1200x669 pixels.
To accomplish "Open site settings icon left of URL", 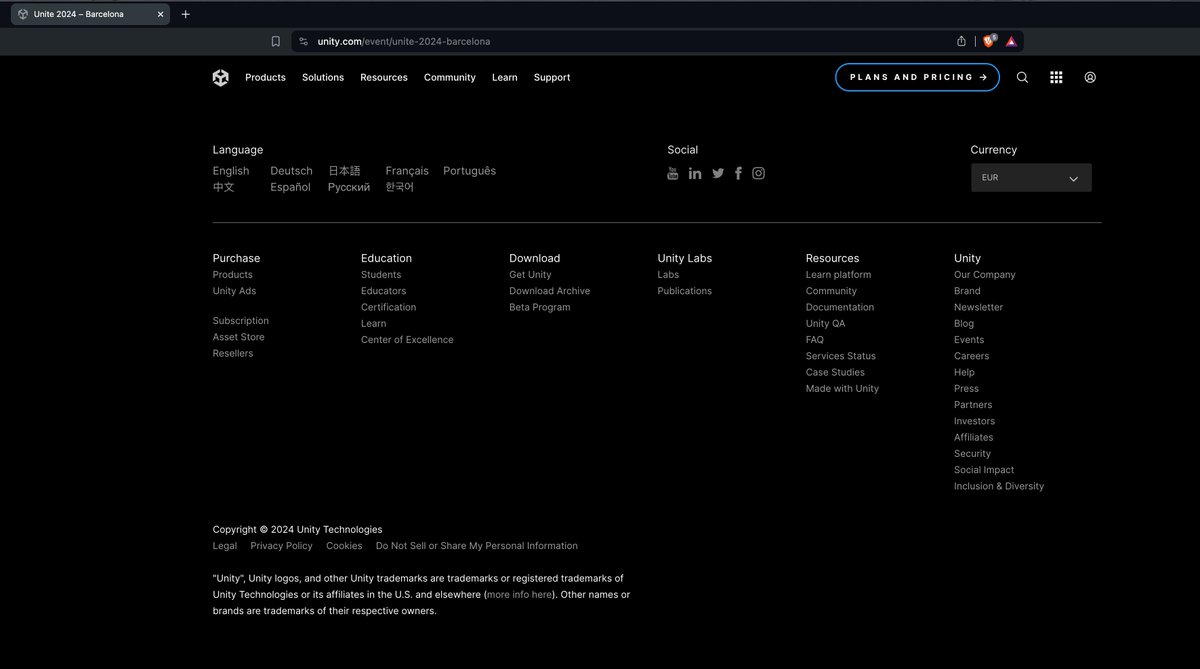I will pos(303,41).
